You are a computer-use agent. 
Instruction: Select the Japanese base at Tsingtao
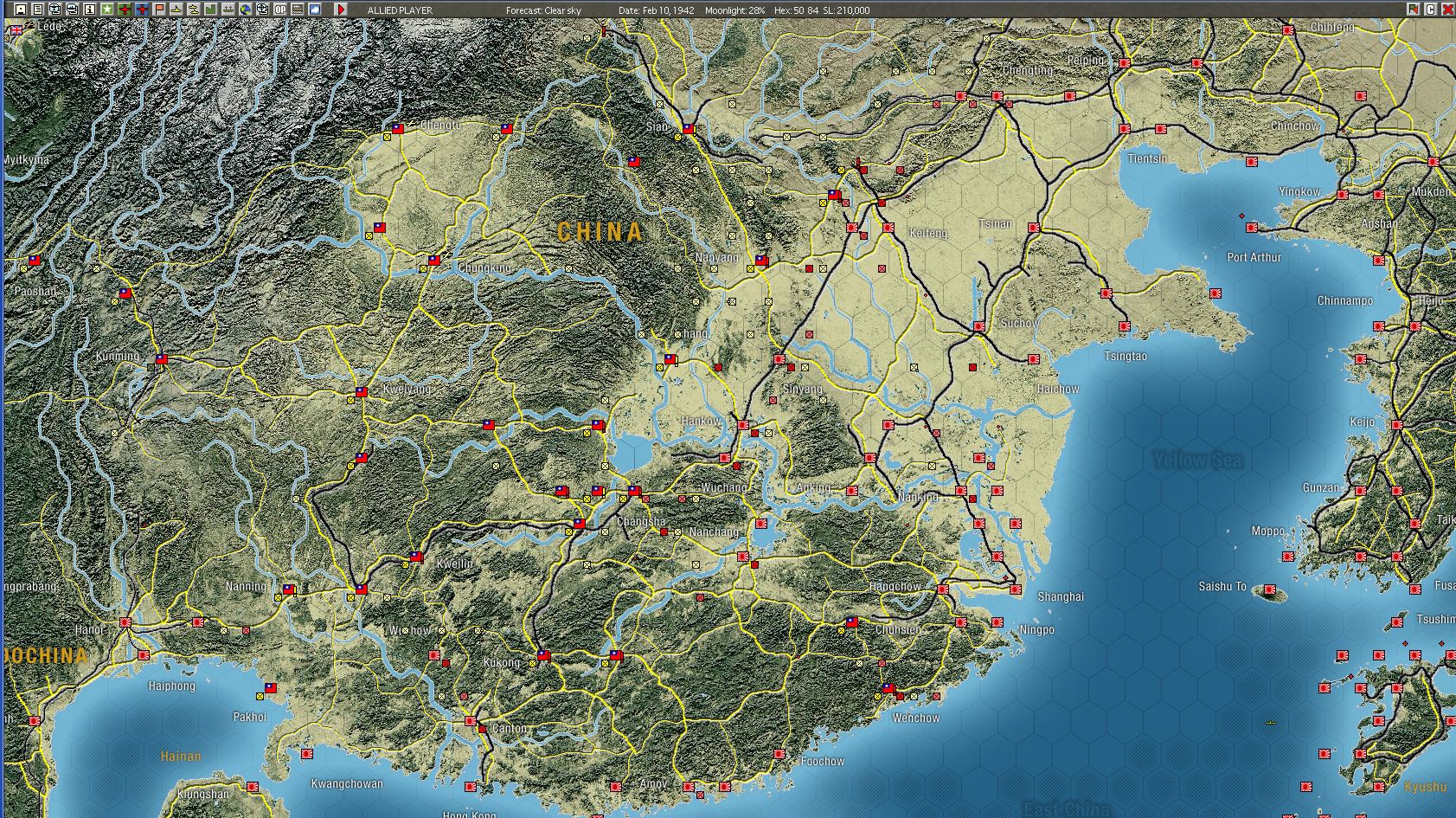click(x=1124, y=326)
